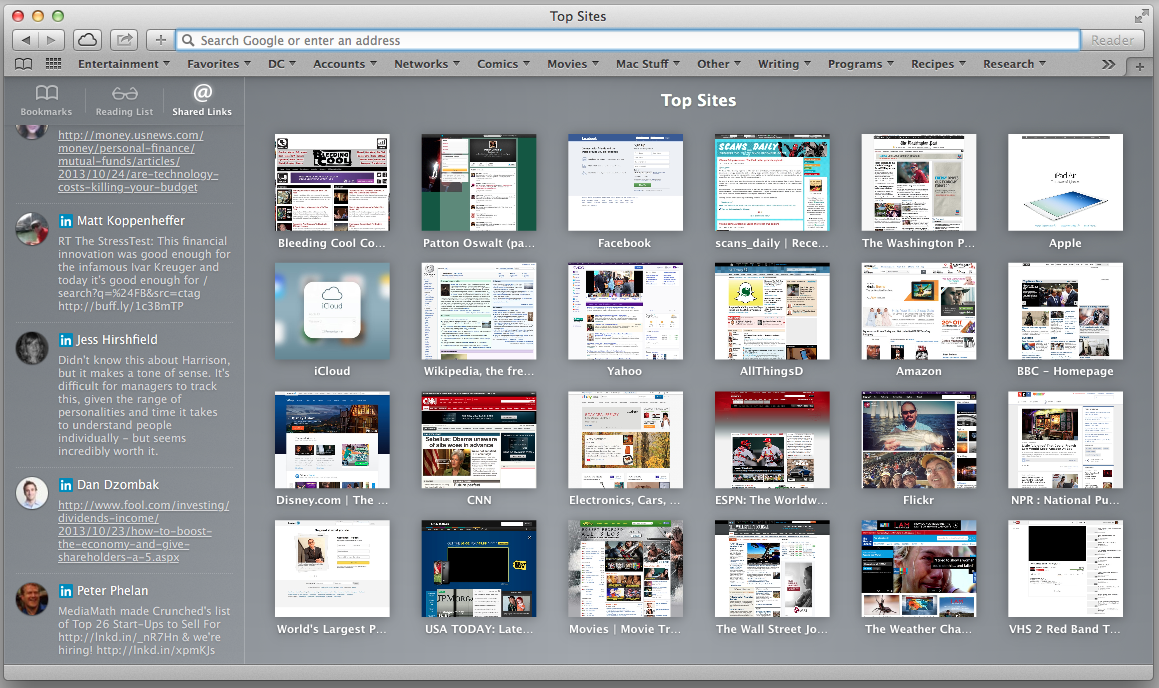Toggle full screen with the corner arrows
This screenshot has height=688, width=1159.
point(1141,16)
